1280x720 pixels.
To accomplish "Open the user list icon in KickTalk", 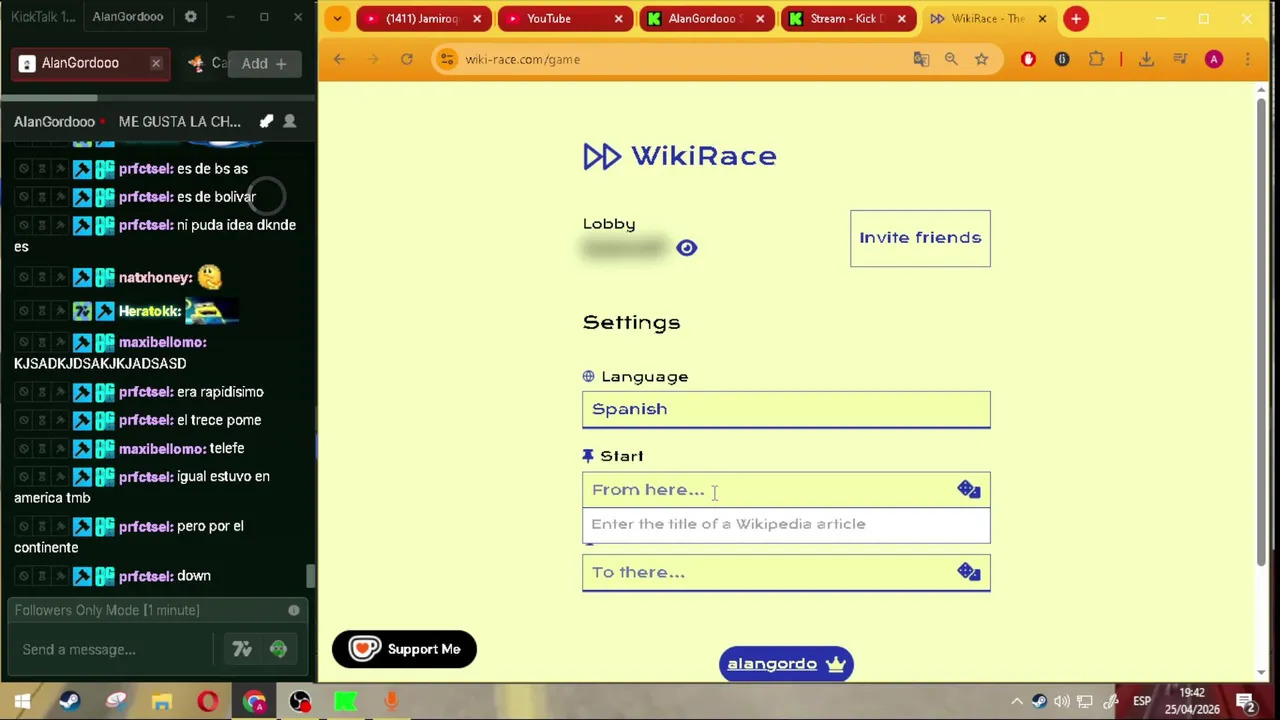I will pos(290,122).
